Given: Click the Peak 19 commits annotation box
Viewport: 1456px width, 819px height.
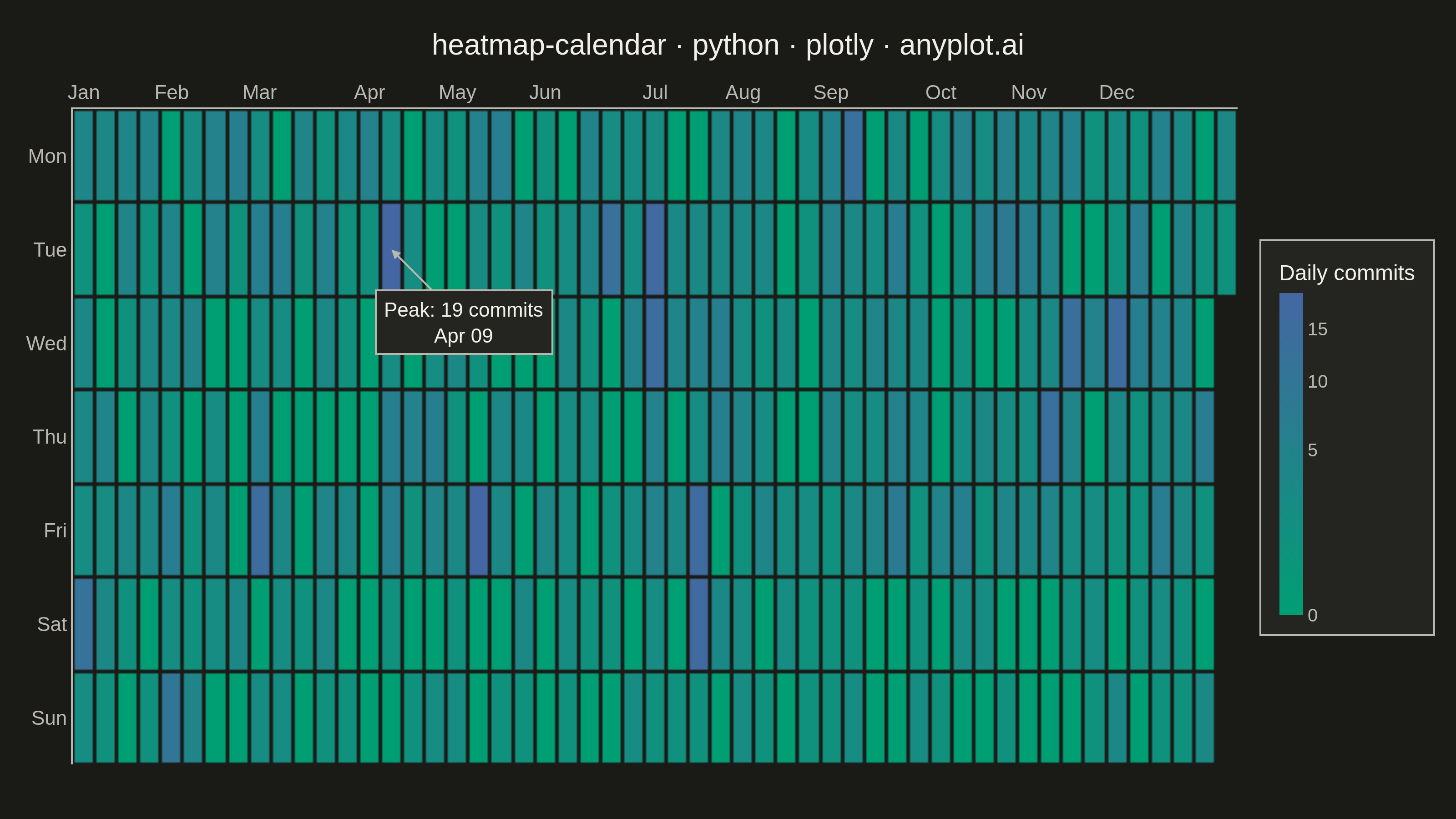Looking at the screenshot, I should pos(464,322).
